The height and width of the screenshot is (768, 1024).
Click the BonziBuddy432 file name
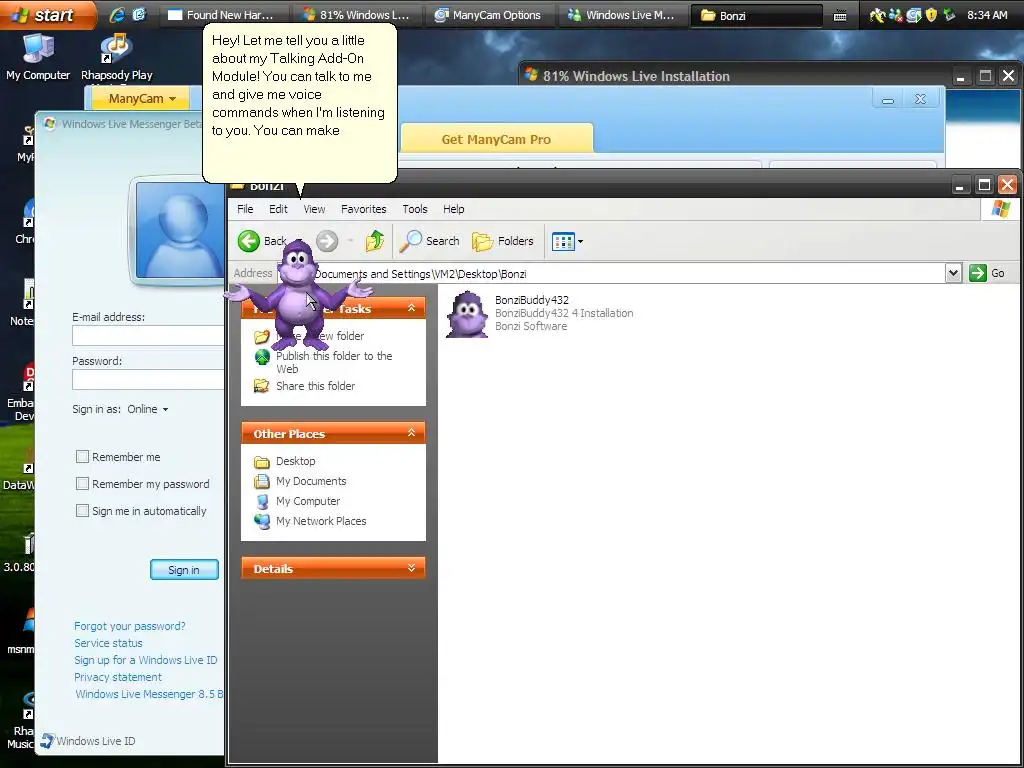tap(532, 300)
